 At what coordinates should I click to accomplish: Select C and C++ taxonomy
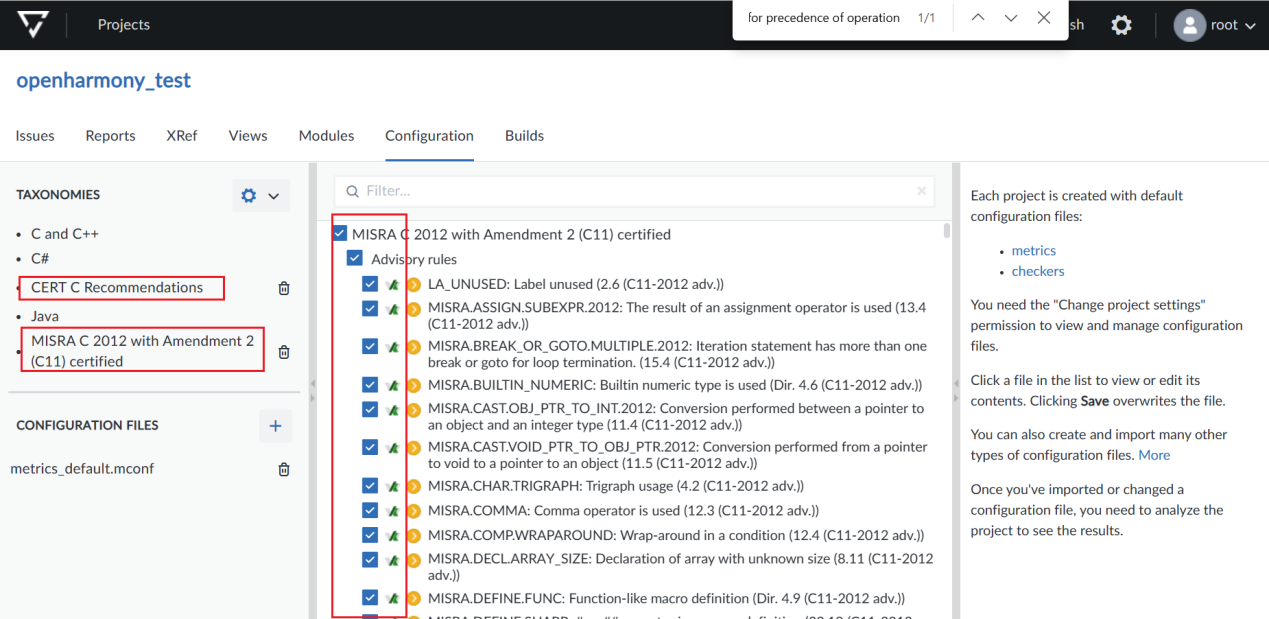click(65, 234)
